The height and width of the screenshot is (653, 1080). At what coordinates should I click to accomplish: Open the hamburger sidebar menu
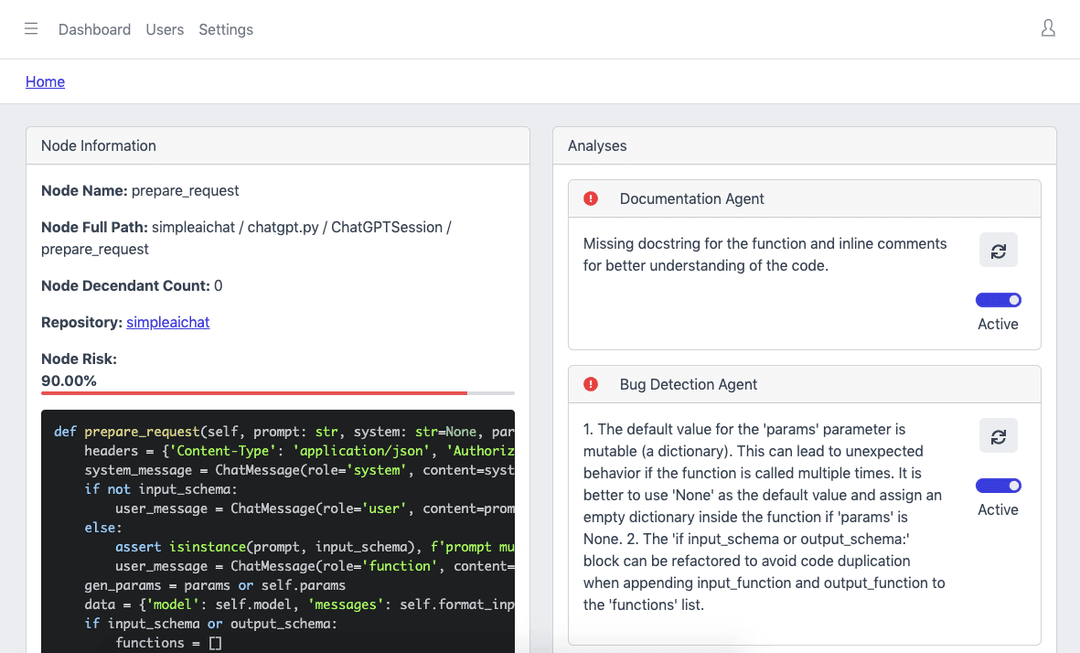(31, 29)
